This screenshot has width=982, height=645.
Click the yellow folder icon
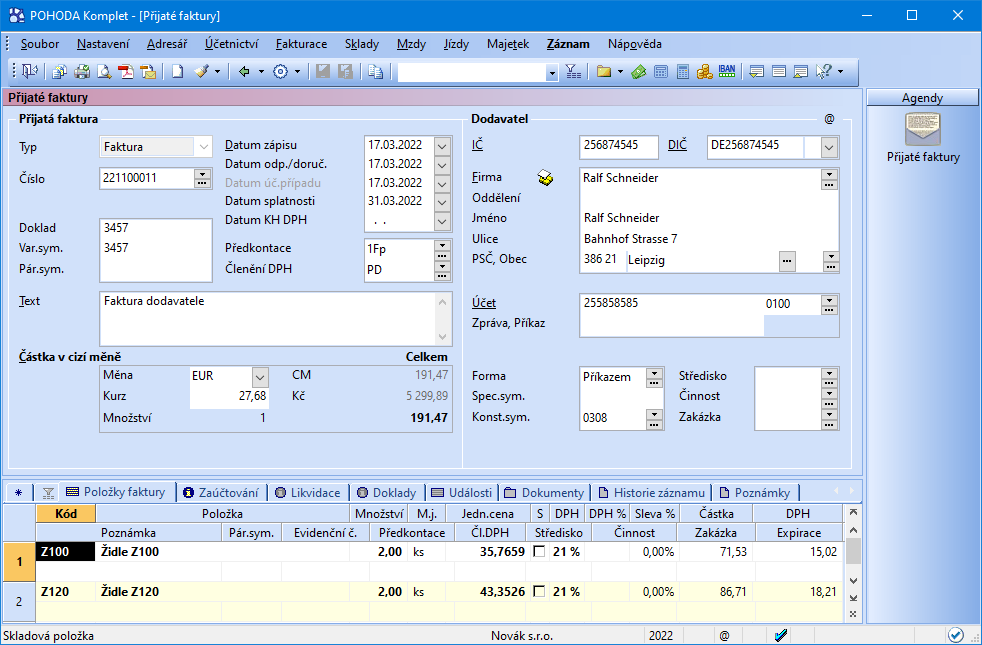tap(604, 71)
